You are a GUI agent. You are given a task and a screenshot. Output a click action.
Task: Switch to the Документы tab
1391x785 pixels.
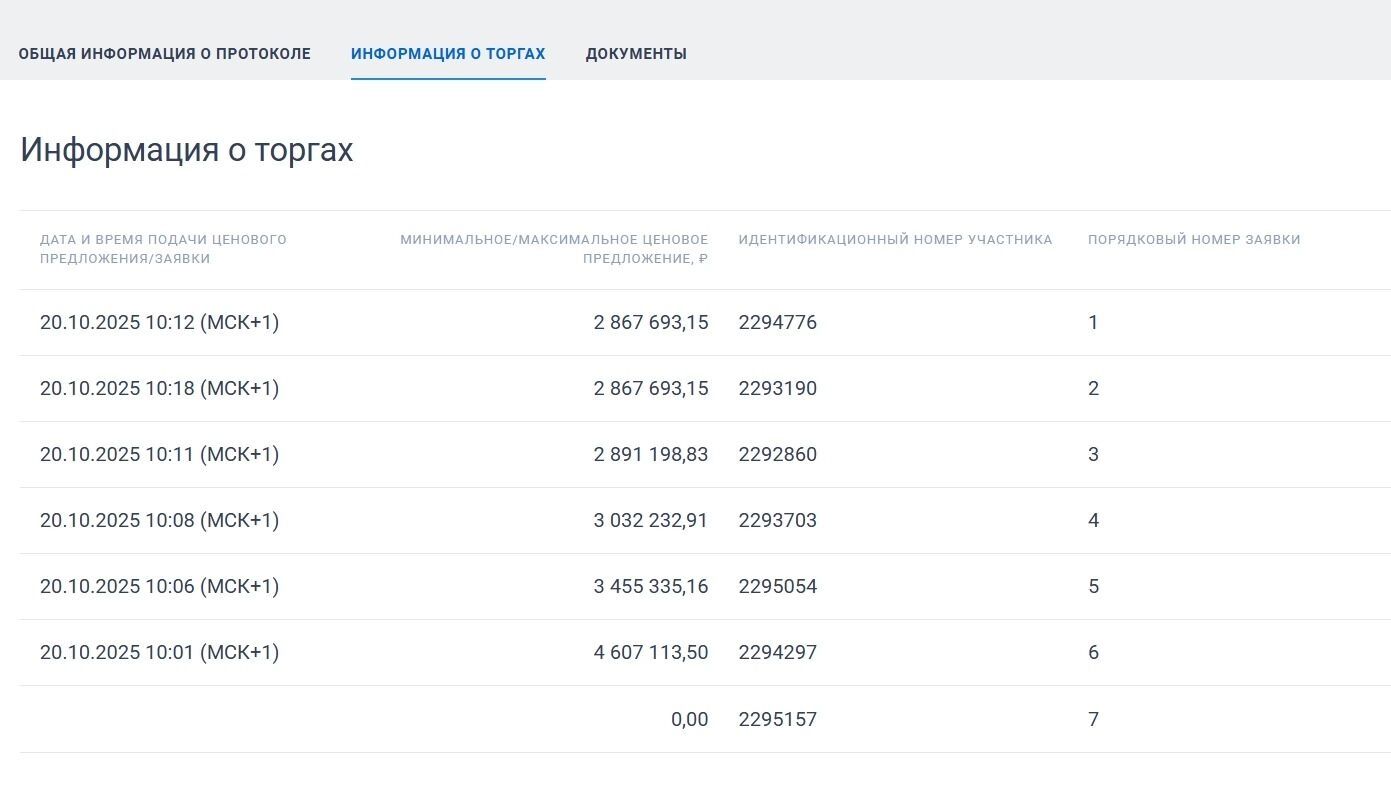636,54
